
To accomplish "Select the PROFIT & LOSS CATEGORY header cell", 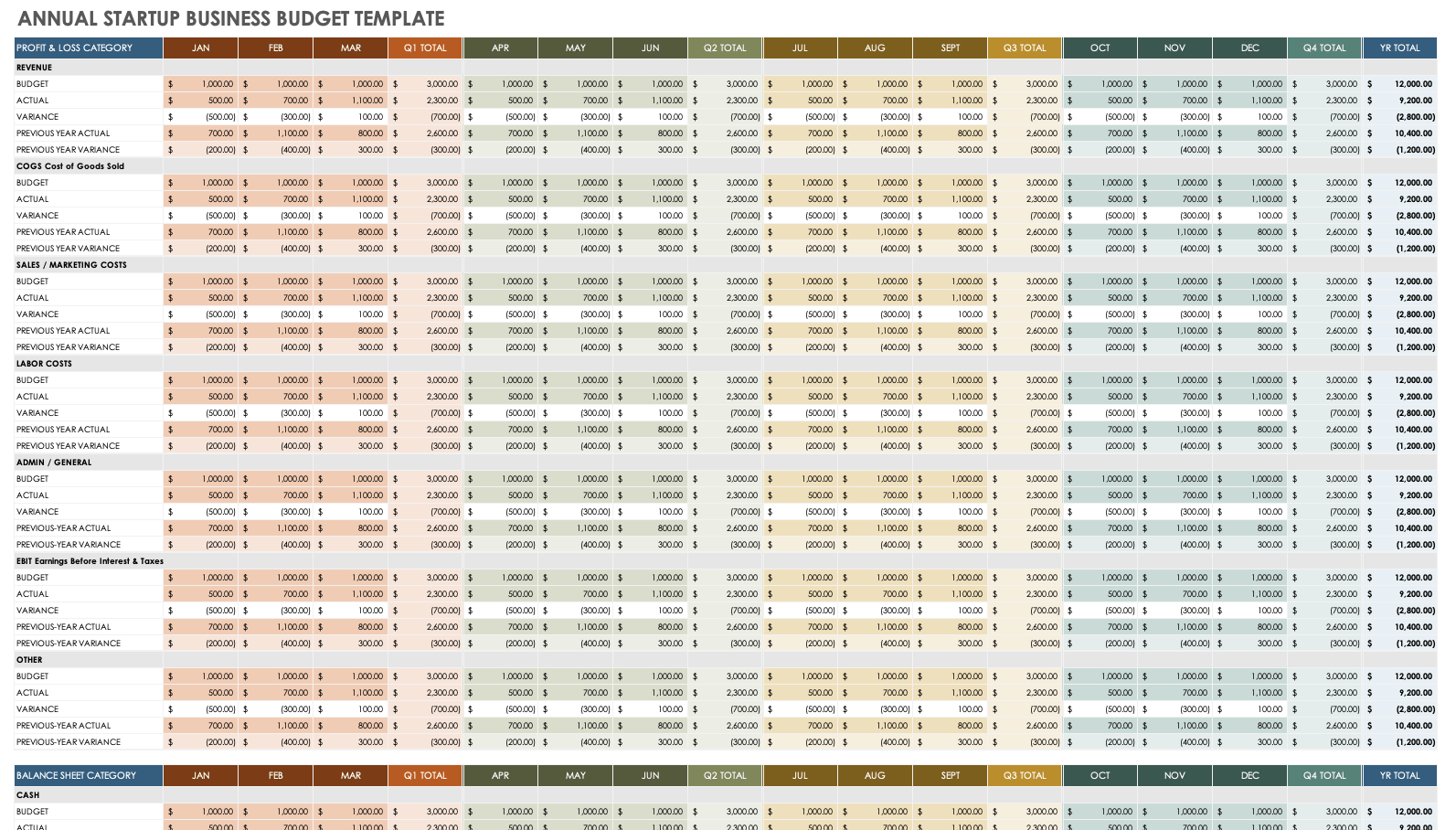I will (89, 48).
